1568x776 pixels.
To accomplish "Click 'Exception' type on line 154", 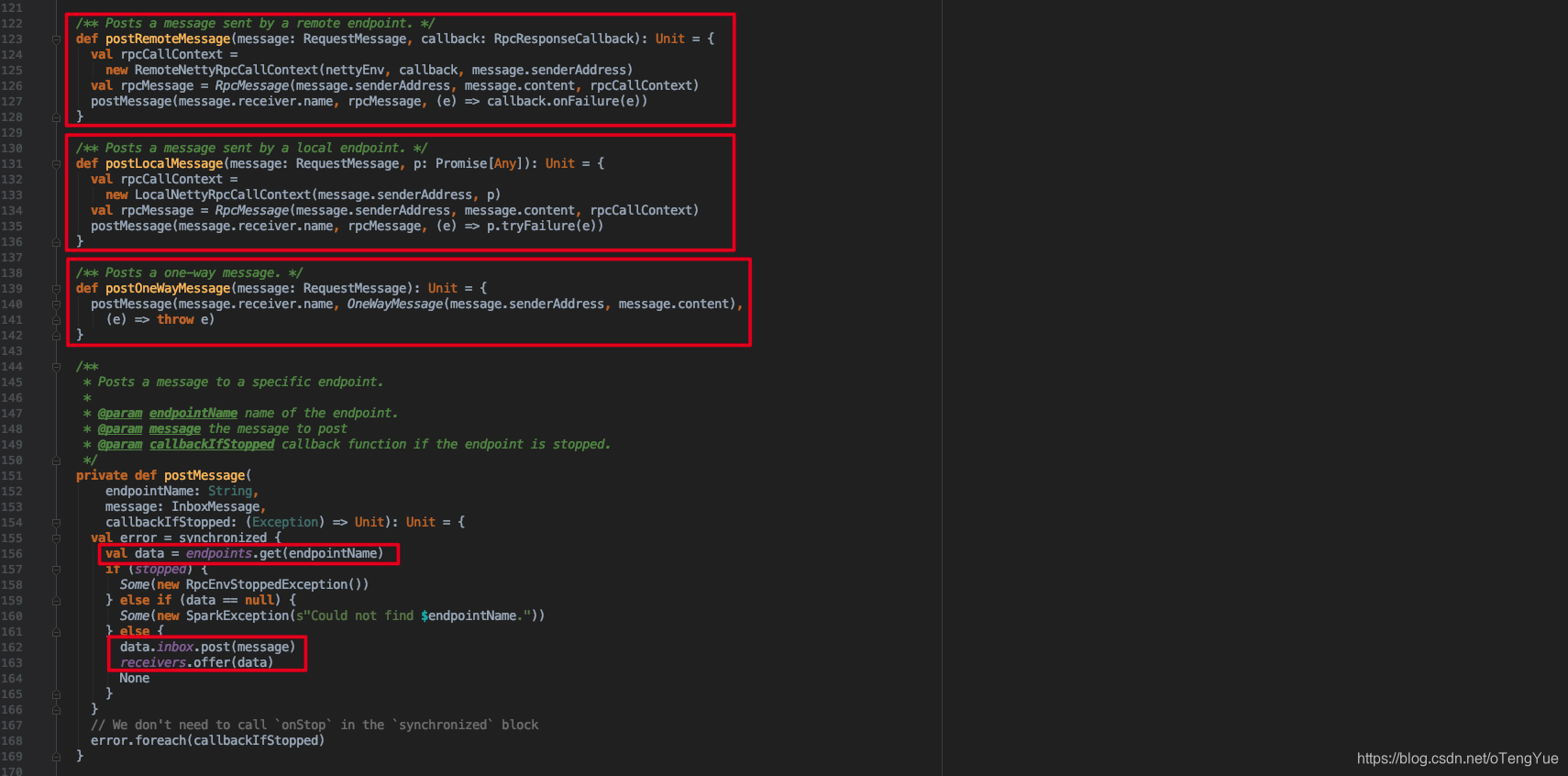I will tap(285, 523).
